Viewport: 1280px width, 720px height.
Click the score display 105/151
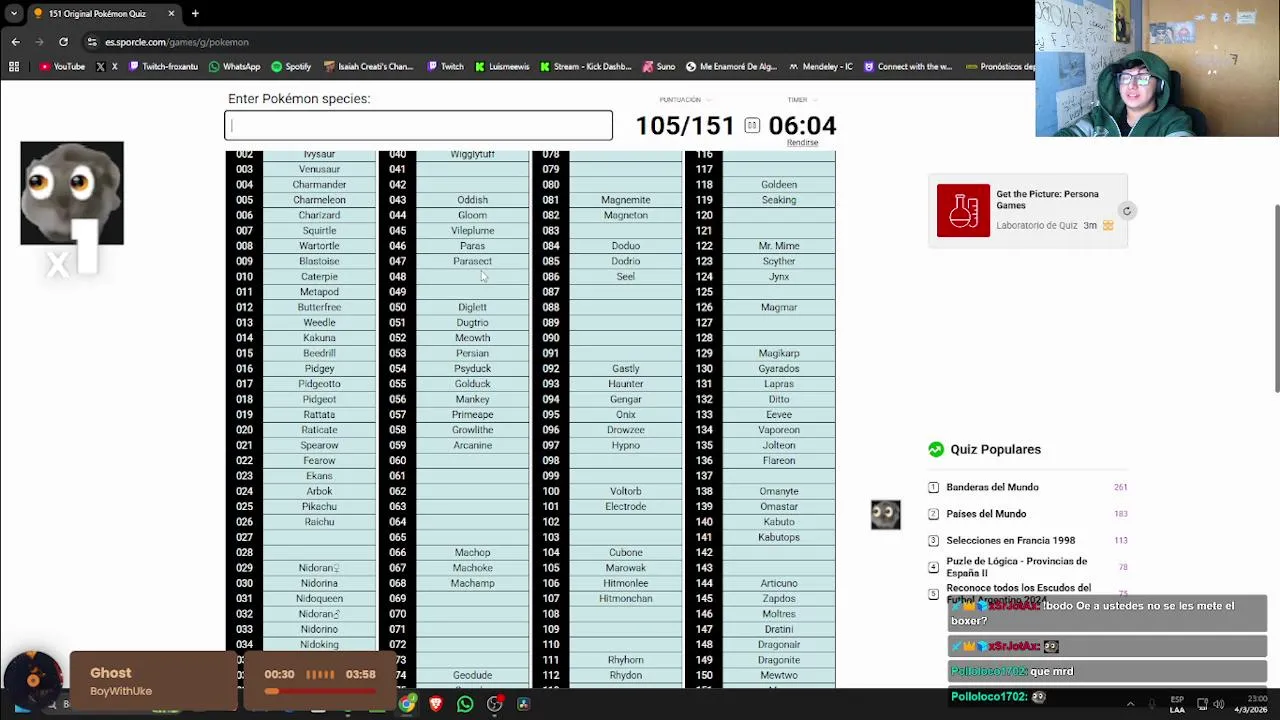pos(685,125)
